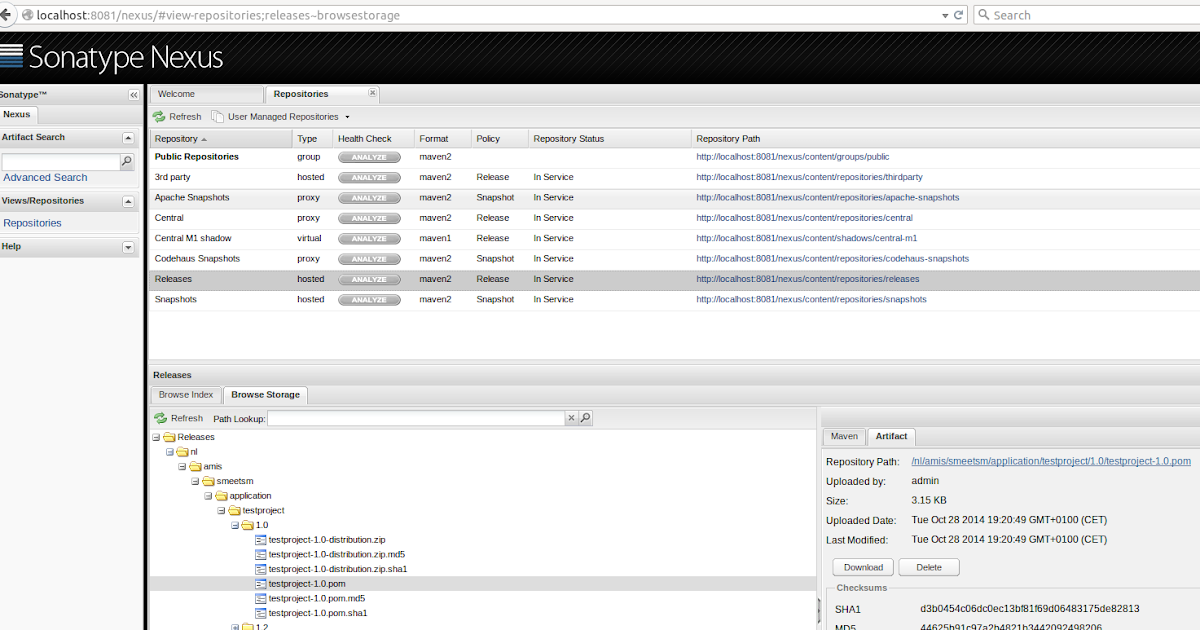Viewport: 1200px width, 630px height.
Task: Refresh the storage tree
Action: pos(179,418)
